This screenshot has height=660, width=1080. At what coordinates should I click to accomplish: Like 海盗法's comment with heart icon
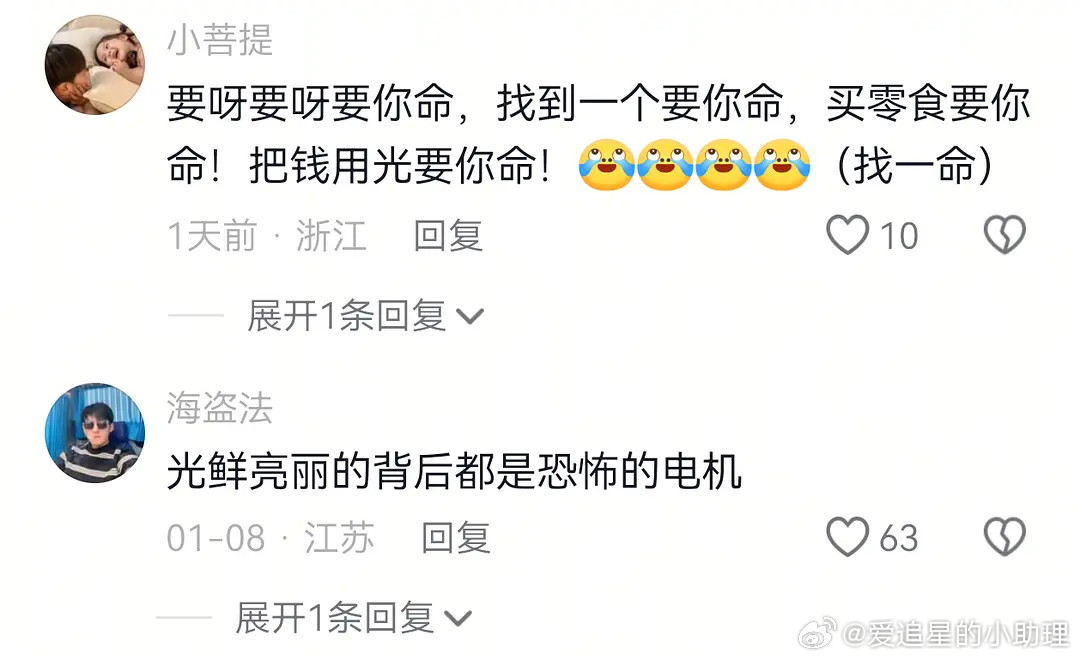click(x=847, y=537)
